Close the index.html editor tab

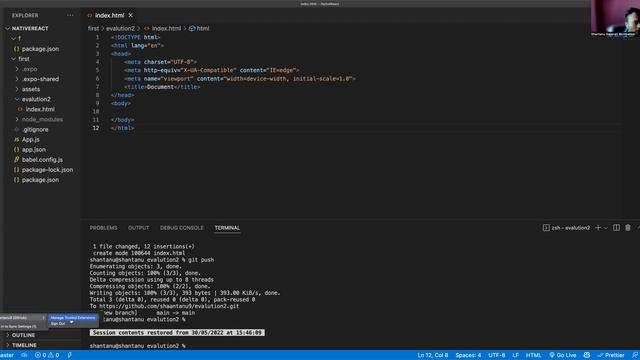[x=131, y=16]
